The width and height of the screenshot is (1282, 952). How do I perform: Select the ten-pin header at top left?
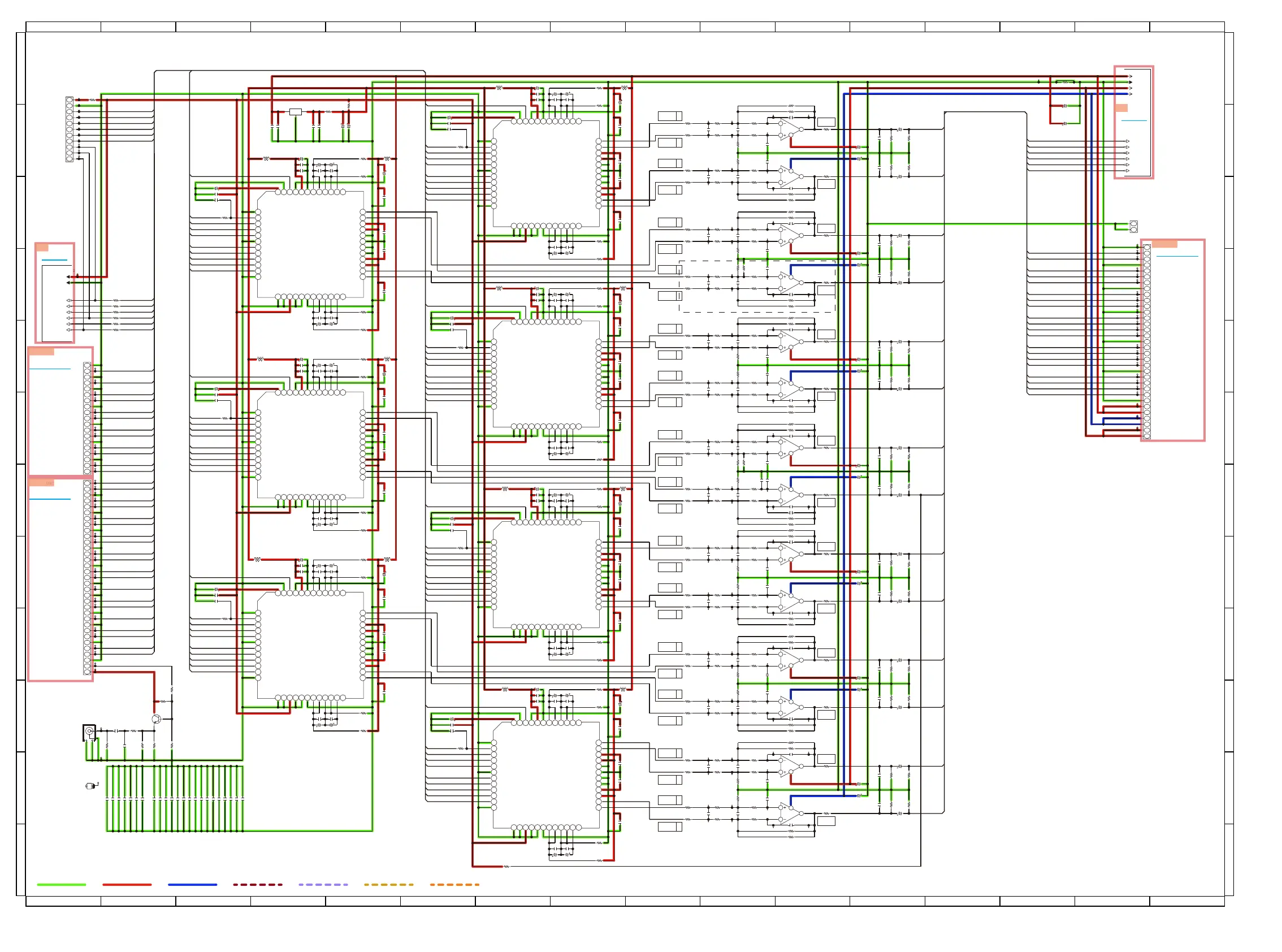pos(70,129)
